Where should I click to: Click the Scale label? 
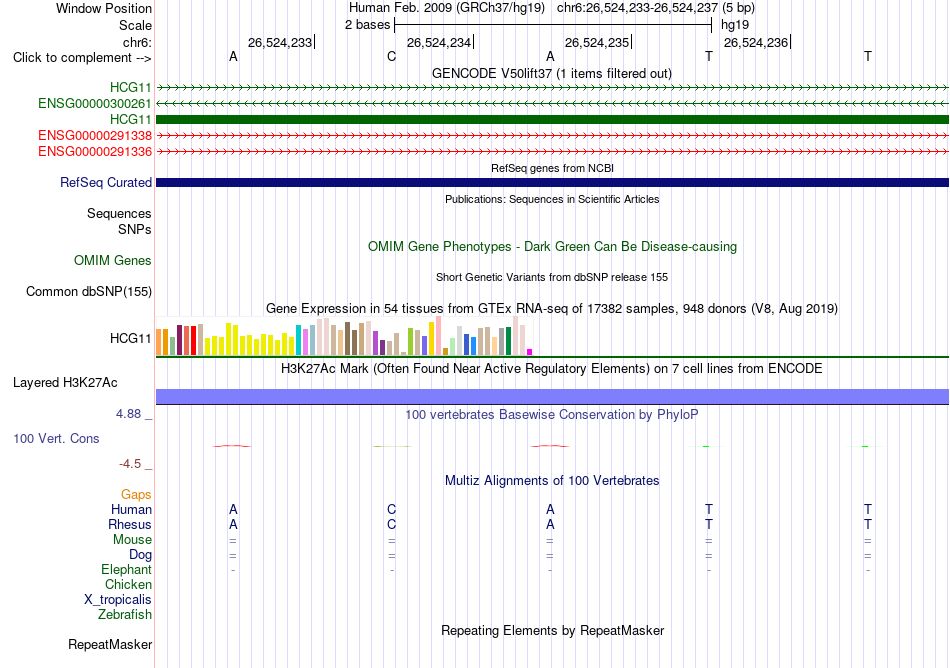pos(135,25)
